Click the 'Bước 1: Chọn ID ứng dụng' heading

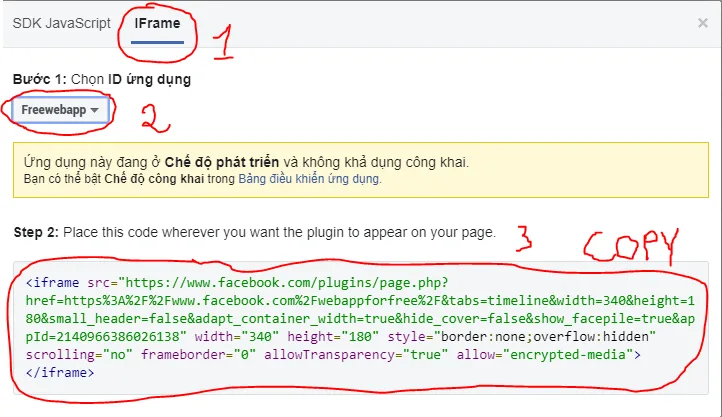coord(102,79)
